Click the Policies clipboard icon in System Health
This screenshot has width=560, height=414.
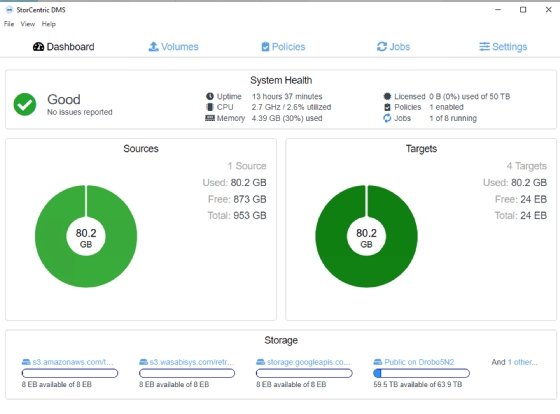click(x=387, y=107)
